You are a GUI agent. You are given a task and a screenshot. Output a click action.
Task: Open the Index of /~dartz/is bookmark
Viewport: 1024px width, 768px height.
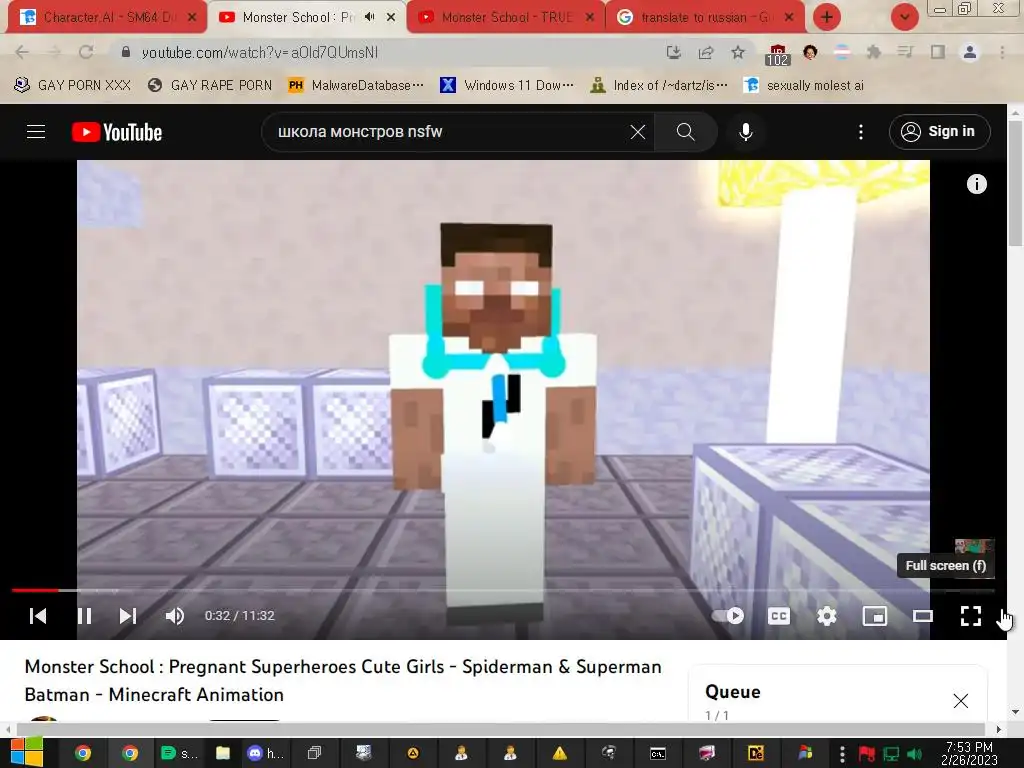click(659, 86)
